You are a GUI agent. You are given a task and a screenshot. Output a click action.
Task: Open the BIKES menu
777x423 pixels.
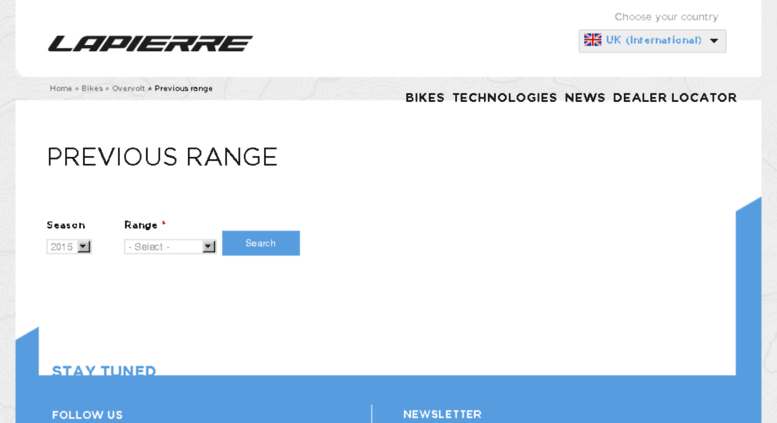coord(425,98)
